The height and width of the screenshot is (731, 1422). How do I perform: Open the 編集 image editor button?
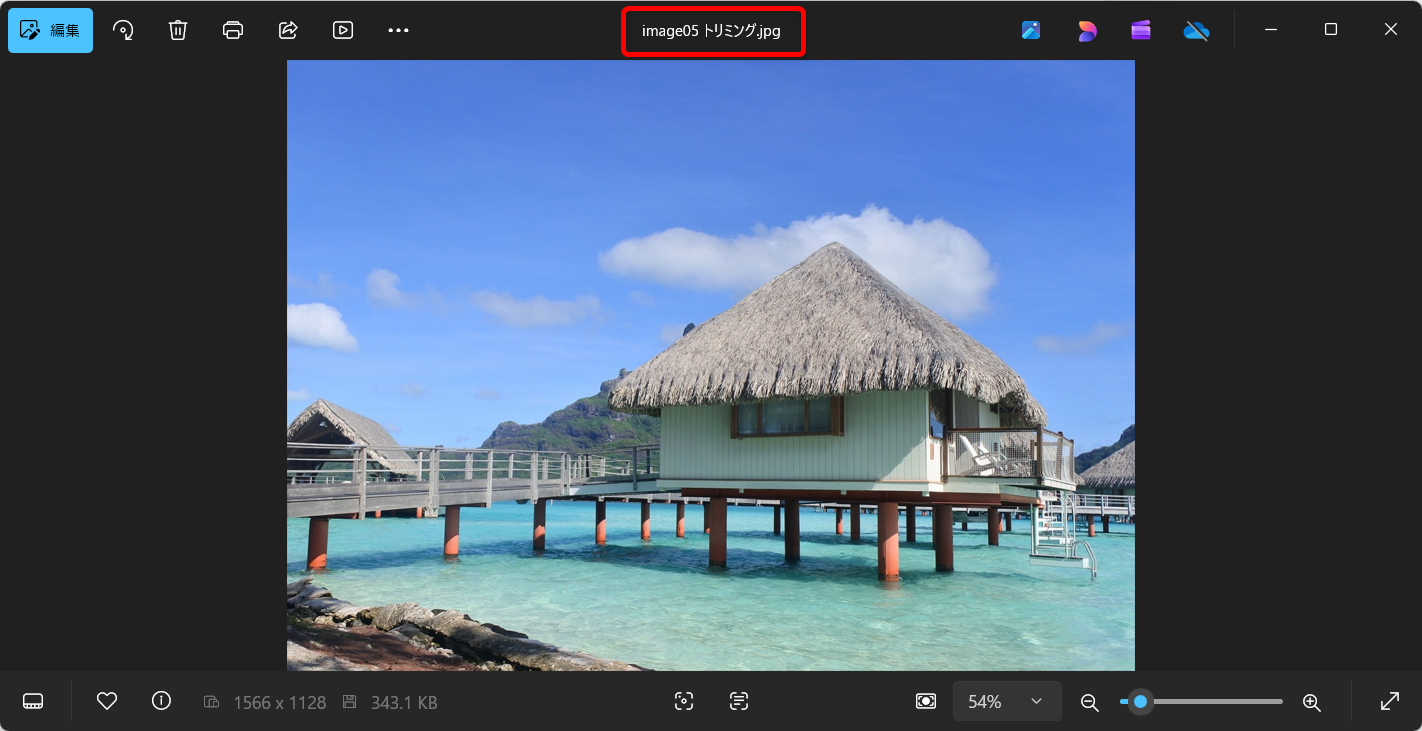click(x=51, y=30)
